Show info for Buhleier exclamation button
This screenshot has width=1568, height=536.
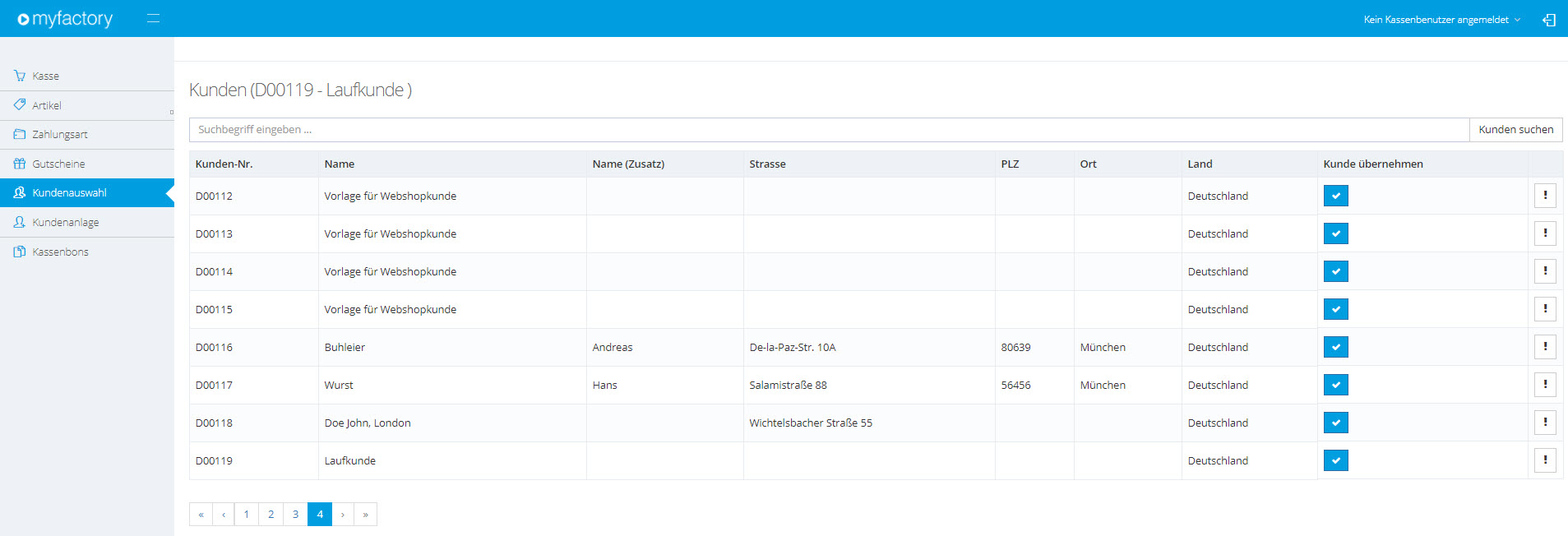(1545, 347)
